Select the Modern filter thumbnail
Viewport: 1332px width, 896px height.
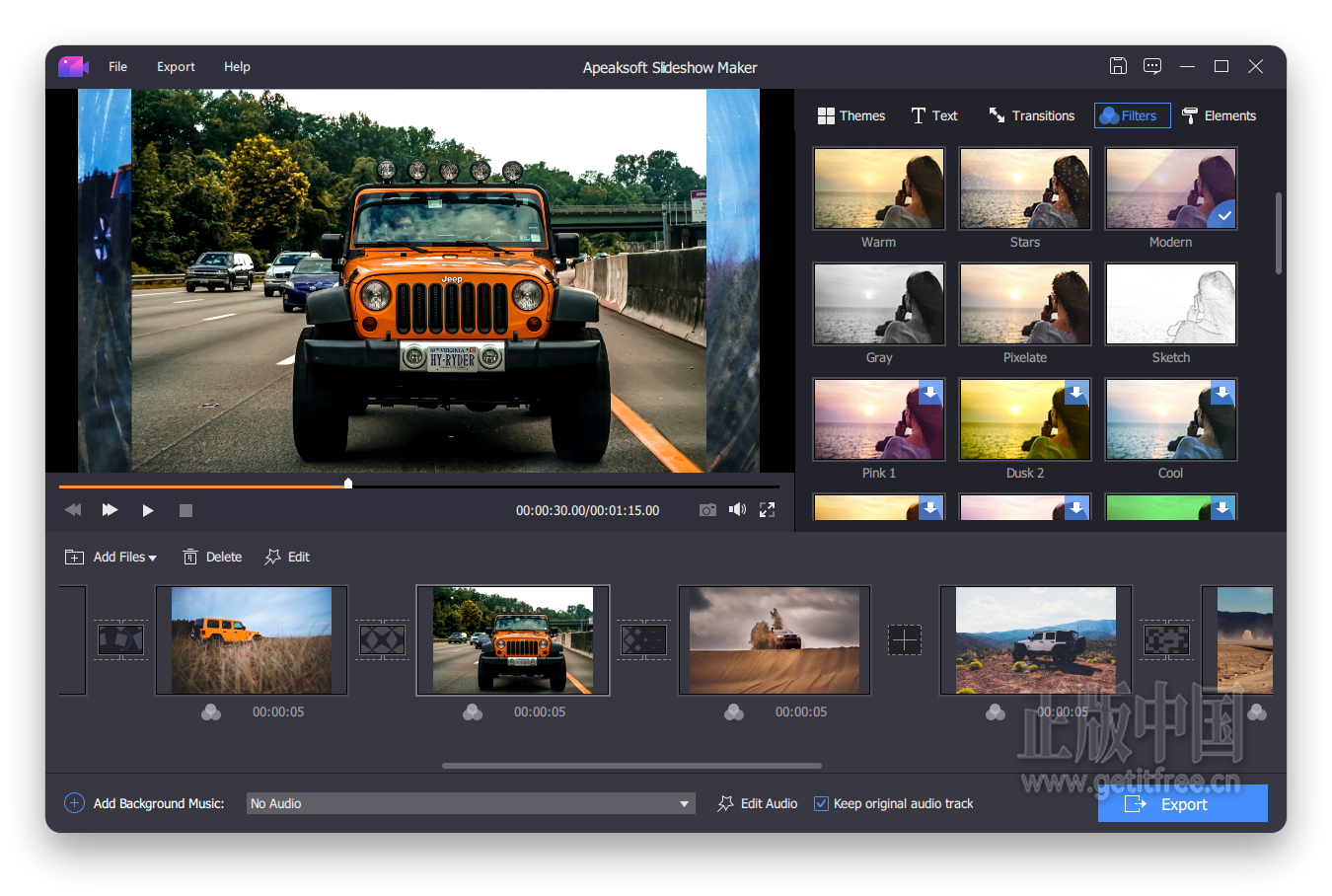[1170, 188]
